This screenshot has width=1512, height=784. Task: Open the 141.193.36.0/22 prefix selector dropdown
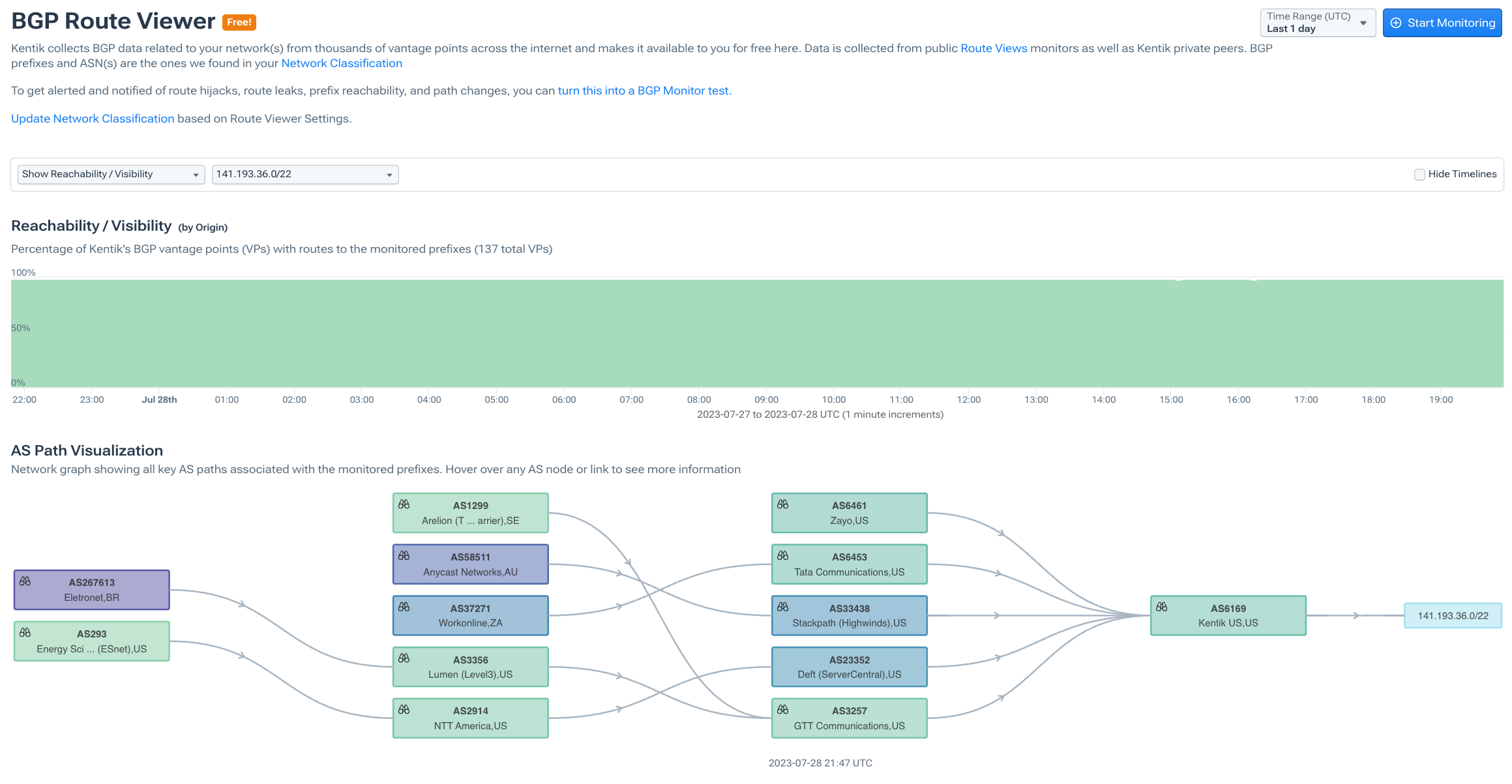point(304,174)
